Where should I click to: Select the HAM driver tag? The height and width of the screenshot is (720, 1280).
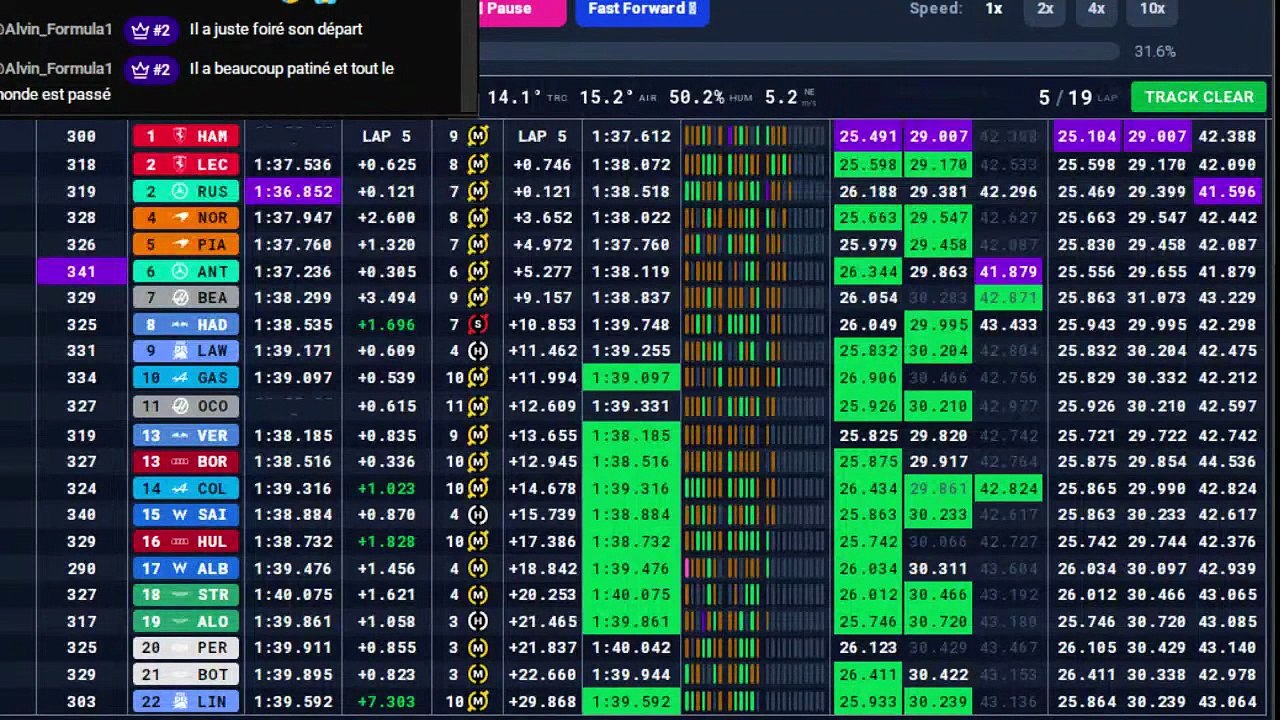186,137
